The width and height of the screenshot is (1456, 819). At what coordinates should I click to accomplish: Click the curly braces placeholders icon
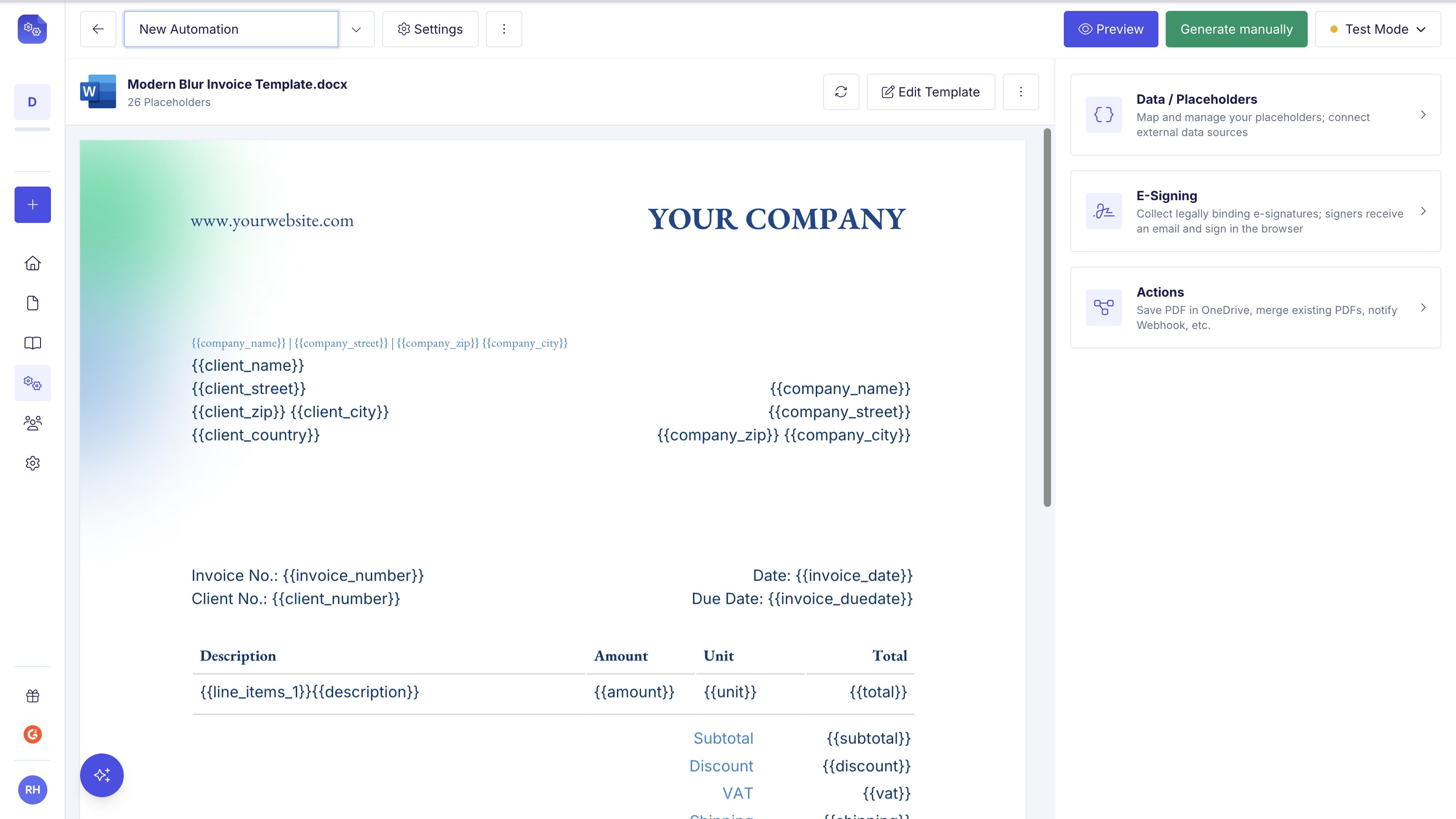point(1104,115)
